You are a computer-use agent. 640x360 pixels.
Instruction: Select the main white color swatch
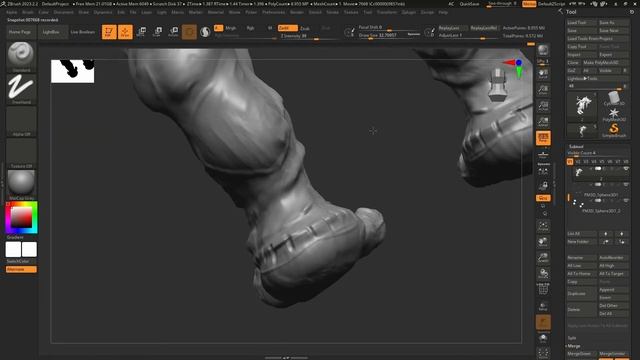point(13,249)
